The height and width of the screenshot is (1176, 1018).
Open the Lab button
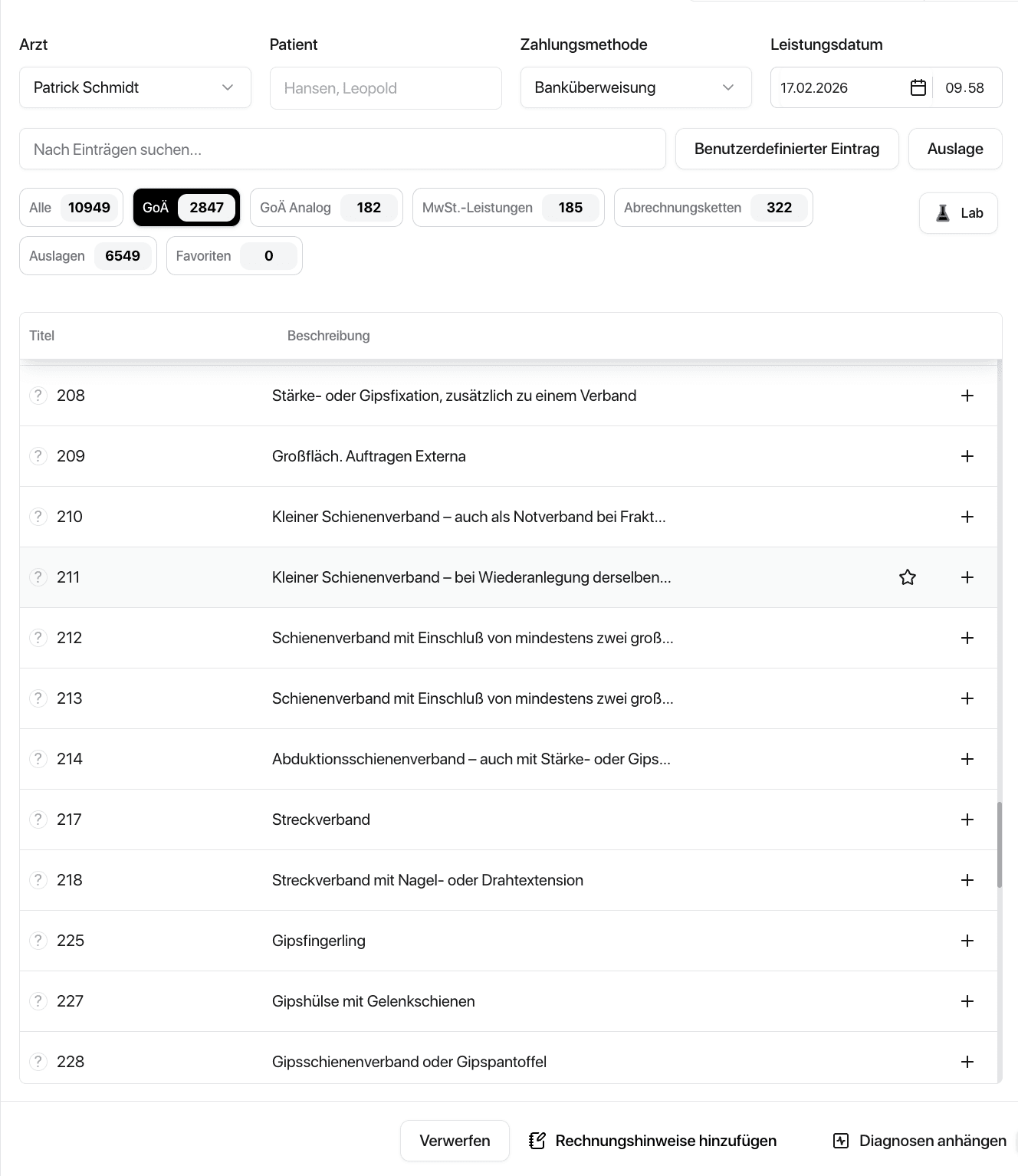(958, 213)
